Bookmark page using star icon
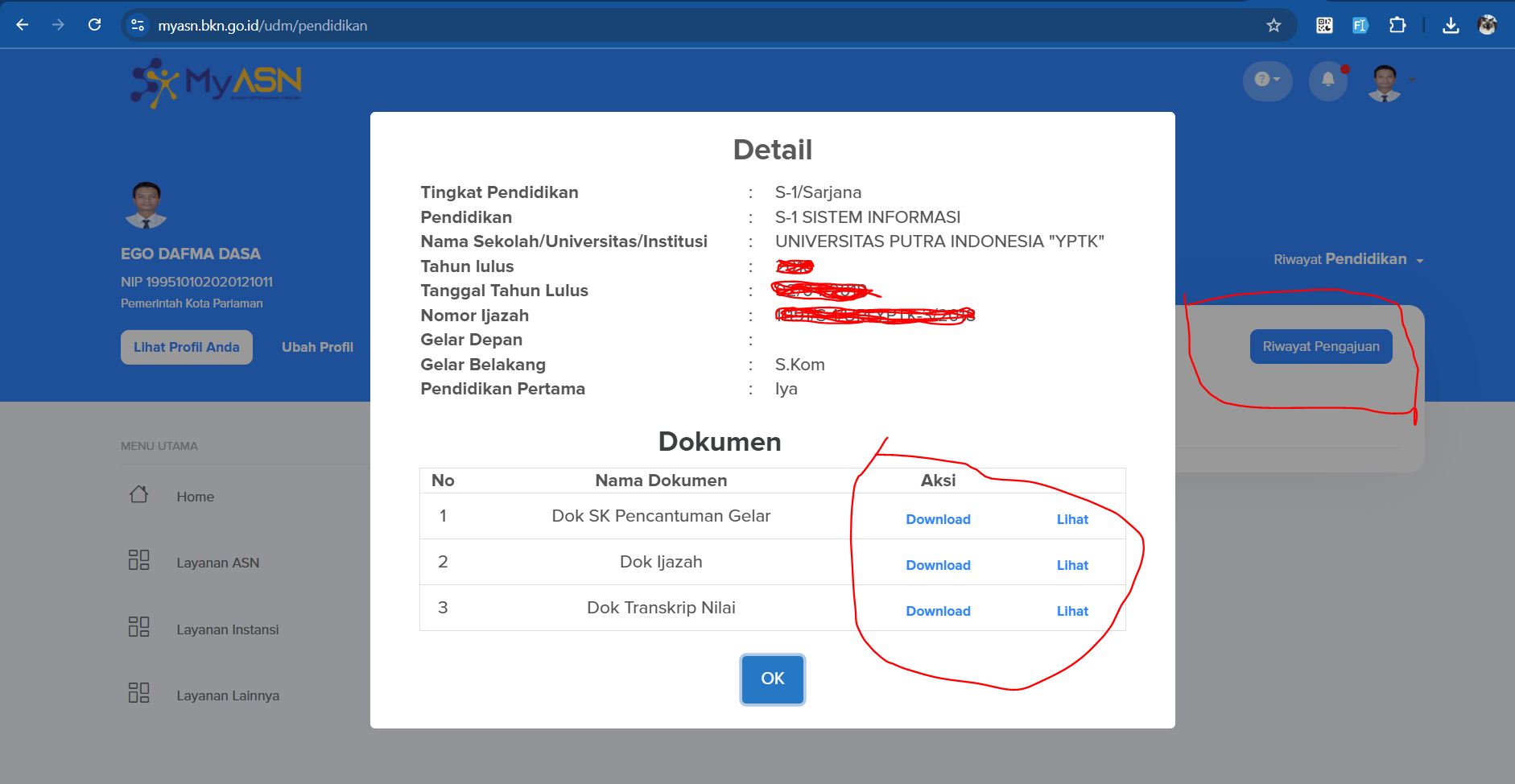Screen dimensions: 1515x784 tap(1274, 26)
